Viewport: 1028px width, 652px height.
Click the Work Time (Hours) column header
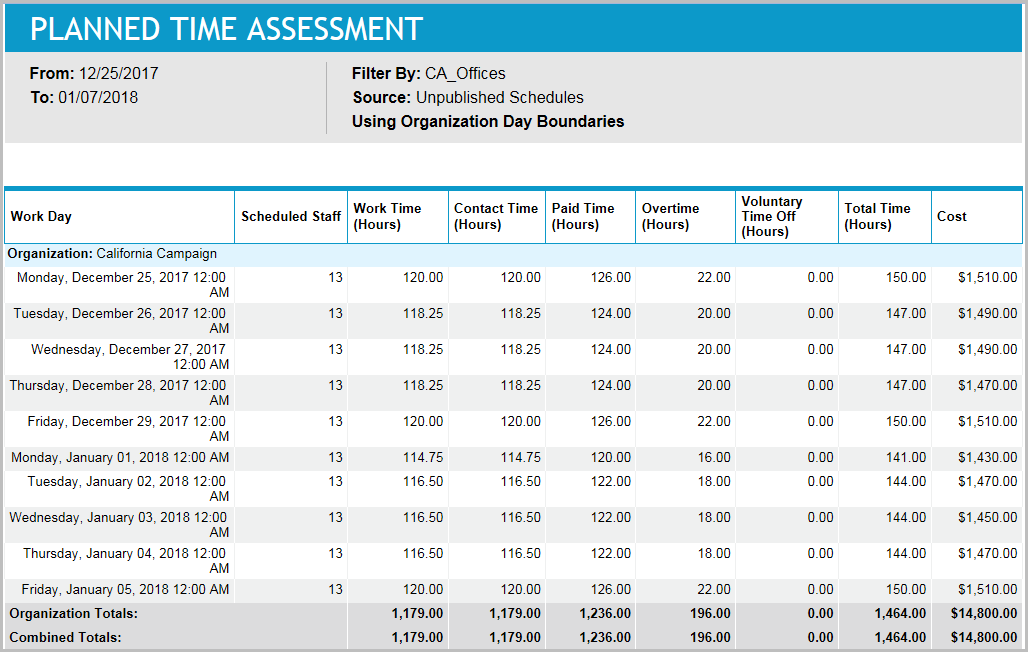pos(389,216)
